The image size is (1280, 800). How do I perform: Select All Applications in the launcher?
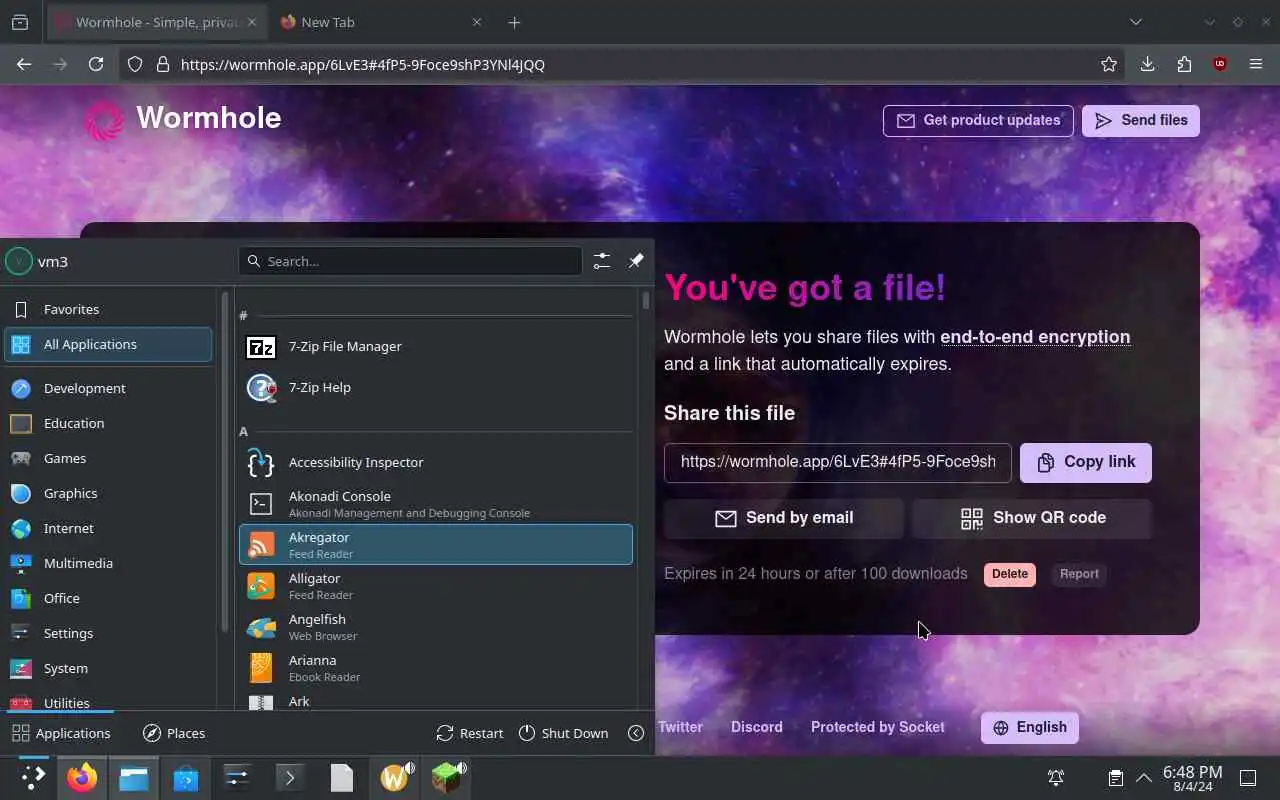[108, 344]
